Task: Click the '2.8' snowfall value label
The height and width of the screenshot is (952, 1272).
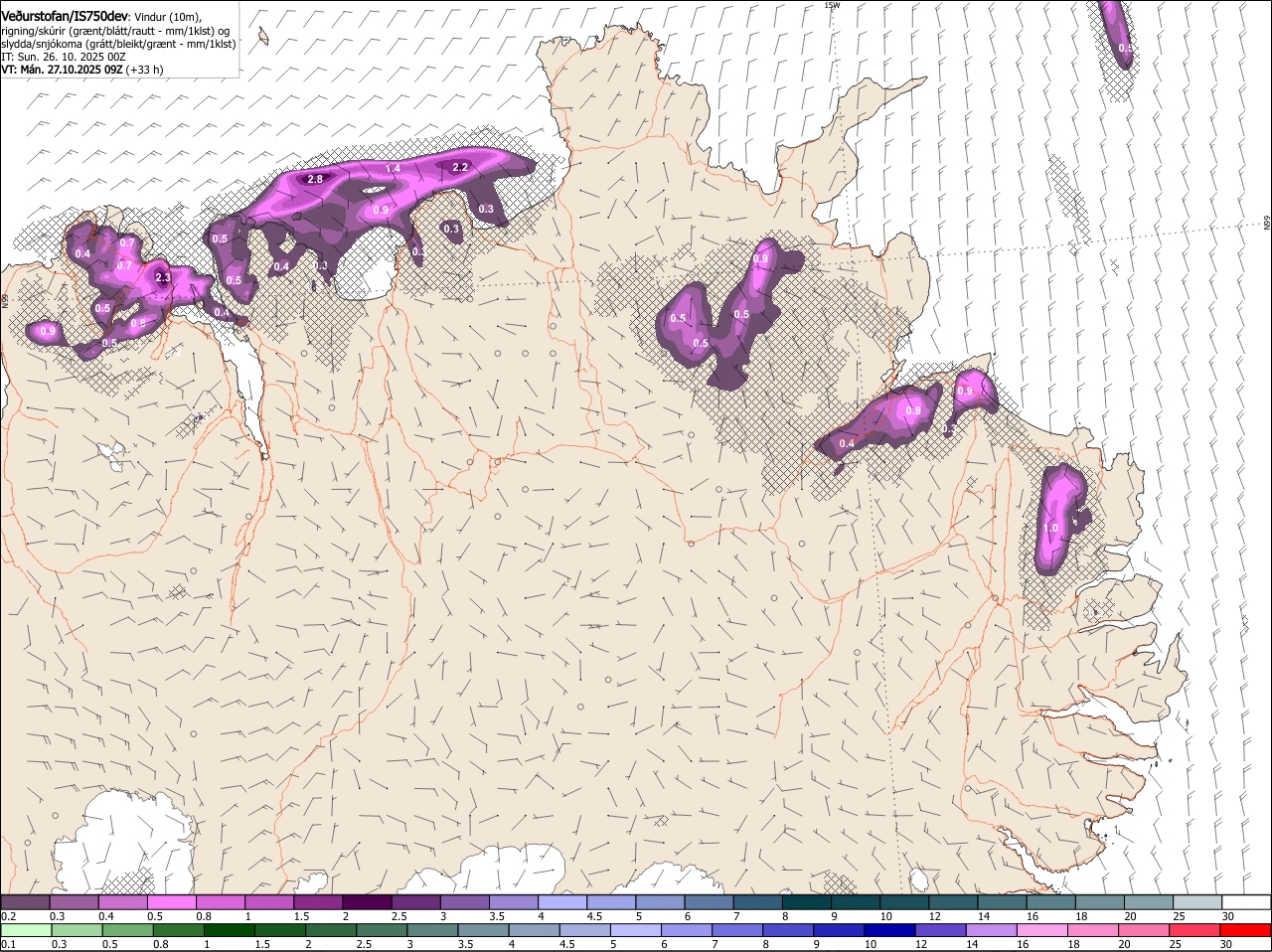Action: [x=315, y=179]
